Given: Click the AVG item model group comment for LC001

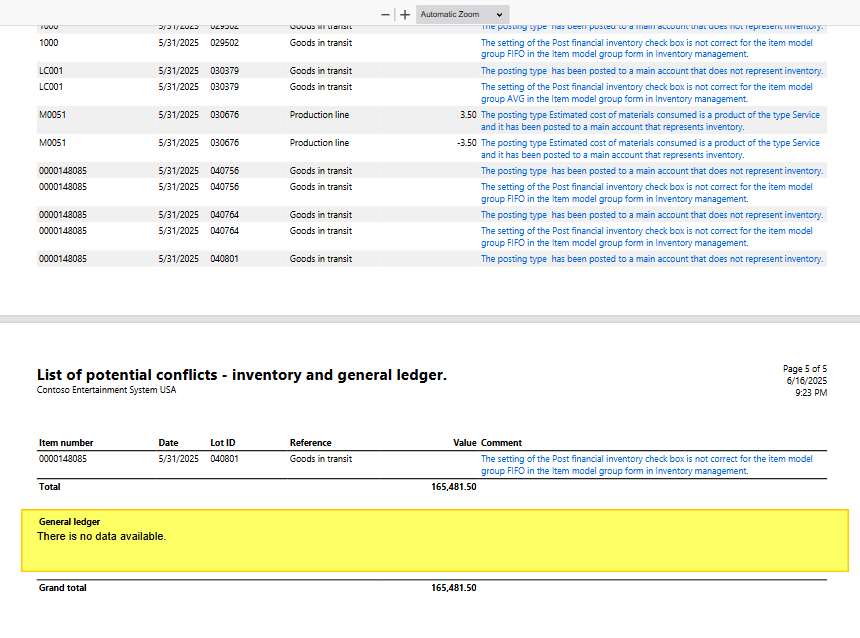Looking at the screenshot, I should (646, 93).
